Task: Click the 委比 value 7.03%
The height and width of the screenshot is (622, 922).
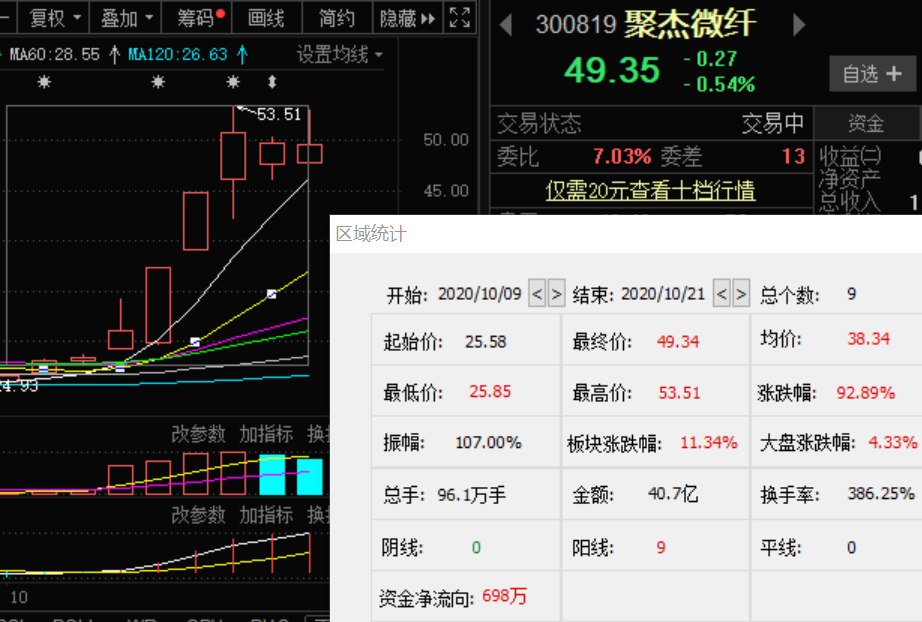Action: click(622, 156)
